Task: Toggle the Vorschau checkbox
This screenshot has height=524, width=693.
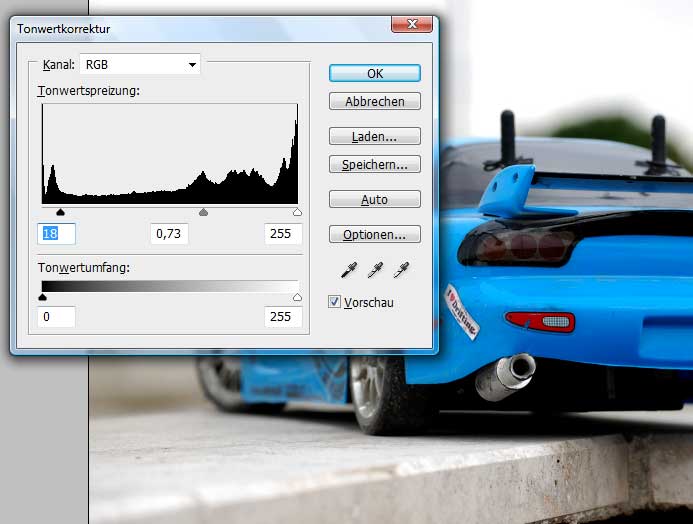Action: coord(335,302)
